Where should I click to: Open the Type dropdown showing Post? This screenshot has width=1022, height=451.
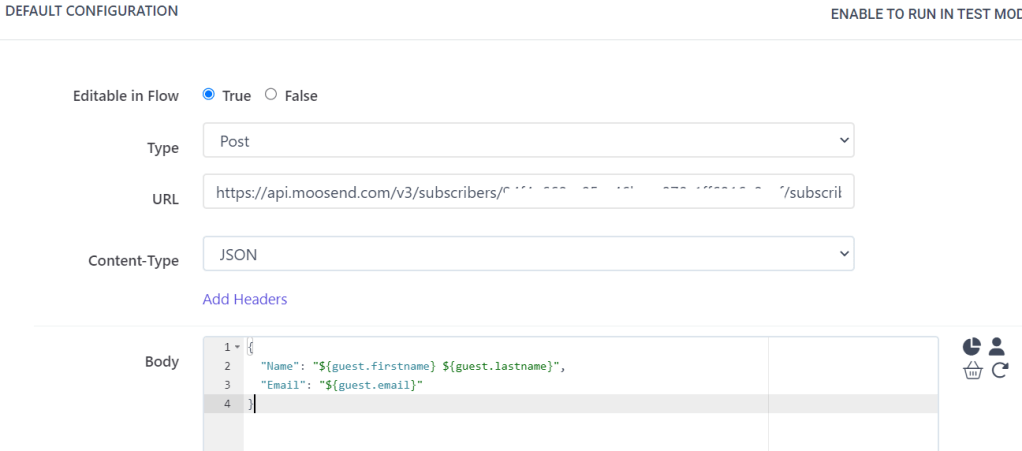click(528, 141)
